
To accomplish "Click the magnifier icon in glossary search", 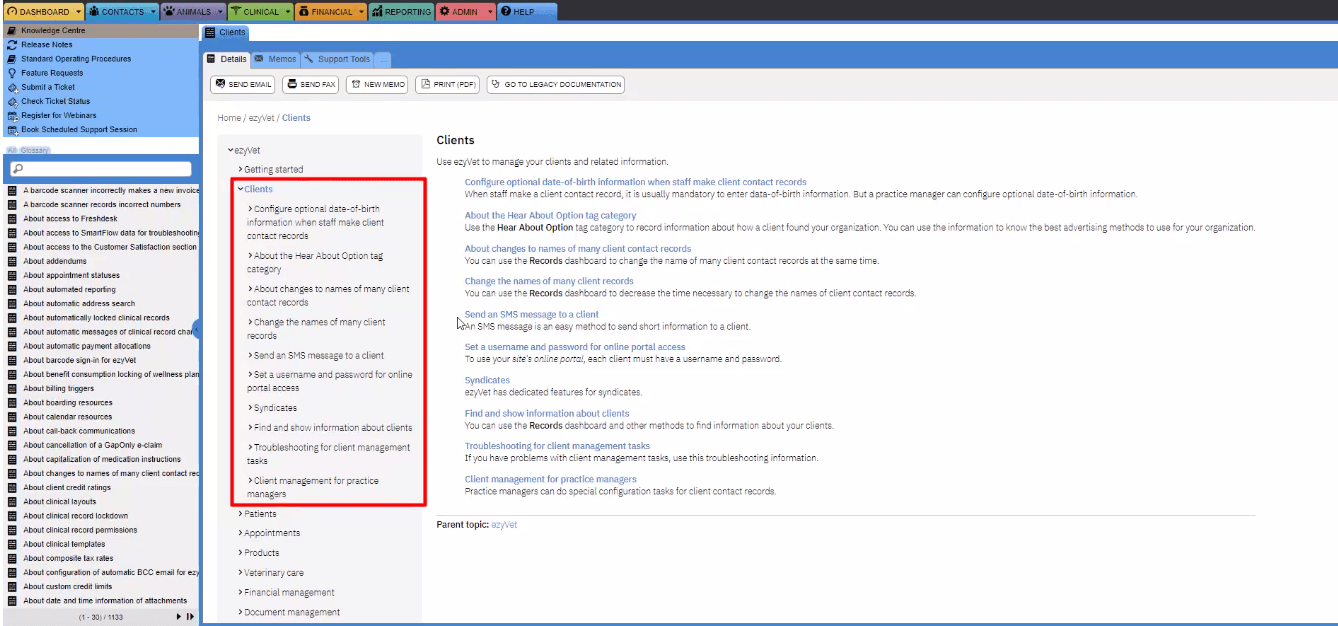I will point(16,169).
